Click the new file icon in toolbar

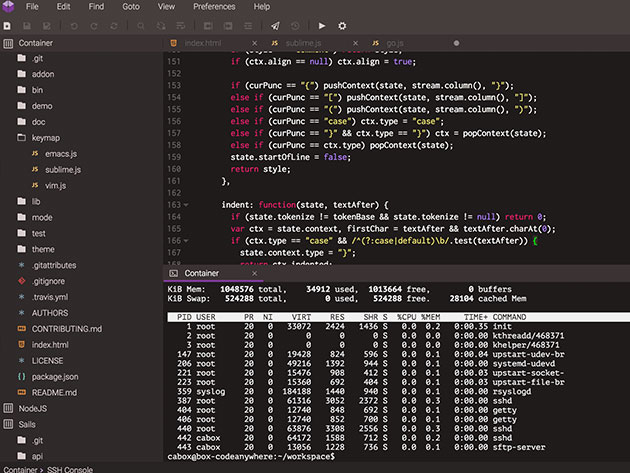7,26
